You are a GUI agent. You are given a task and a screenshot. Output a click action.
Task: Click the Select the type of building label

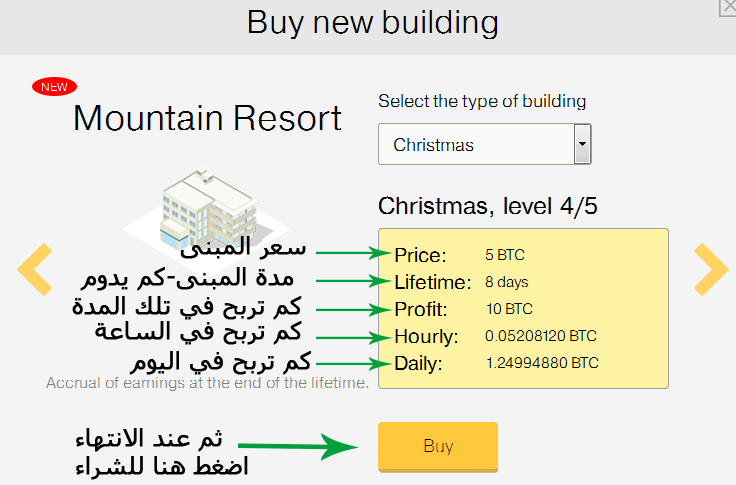coord(482,101)
